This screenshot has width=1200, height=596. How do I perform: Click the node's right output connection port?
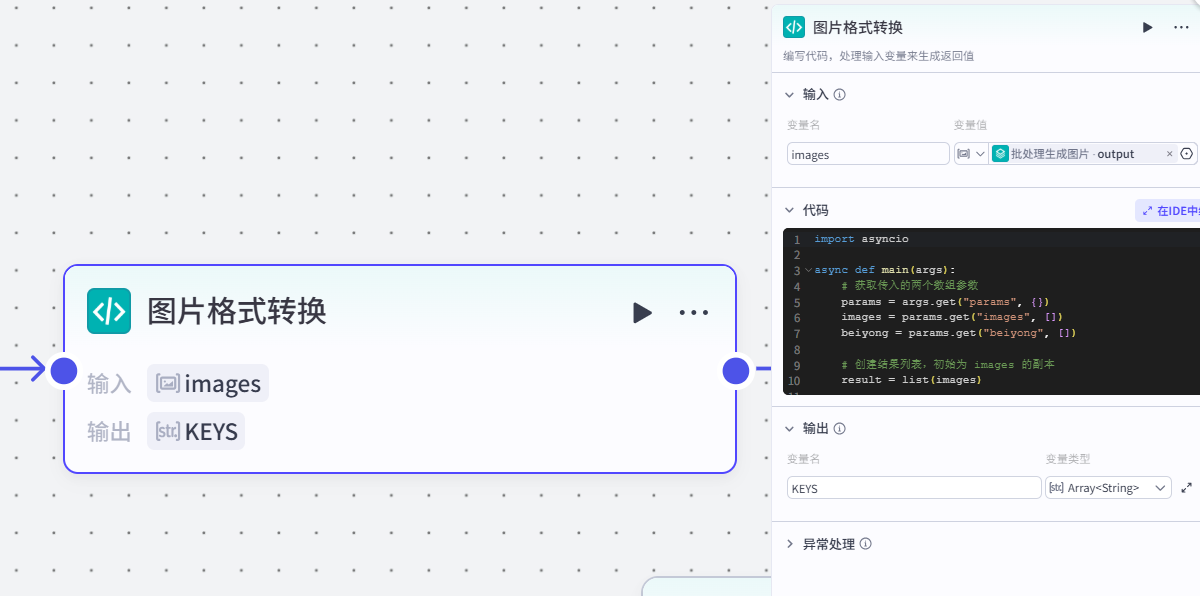[736, 370]
